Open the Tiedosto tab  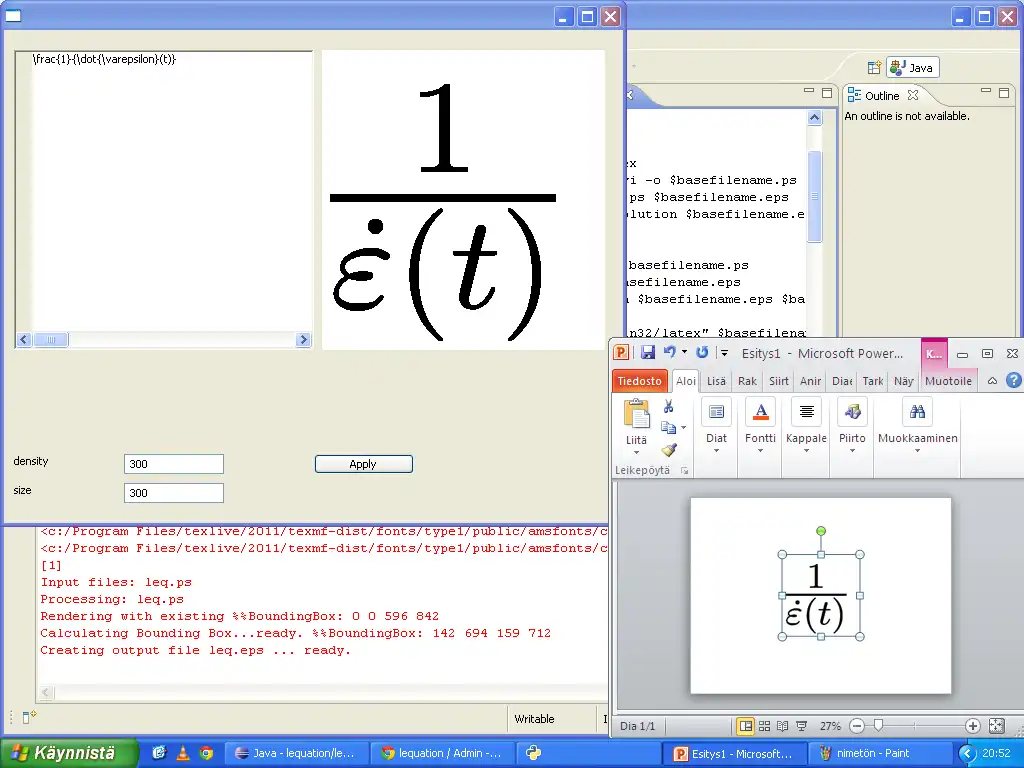[639, 381]
